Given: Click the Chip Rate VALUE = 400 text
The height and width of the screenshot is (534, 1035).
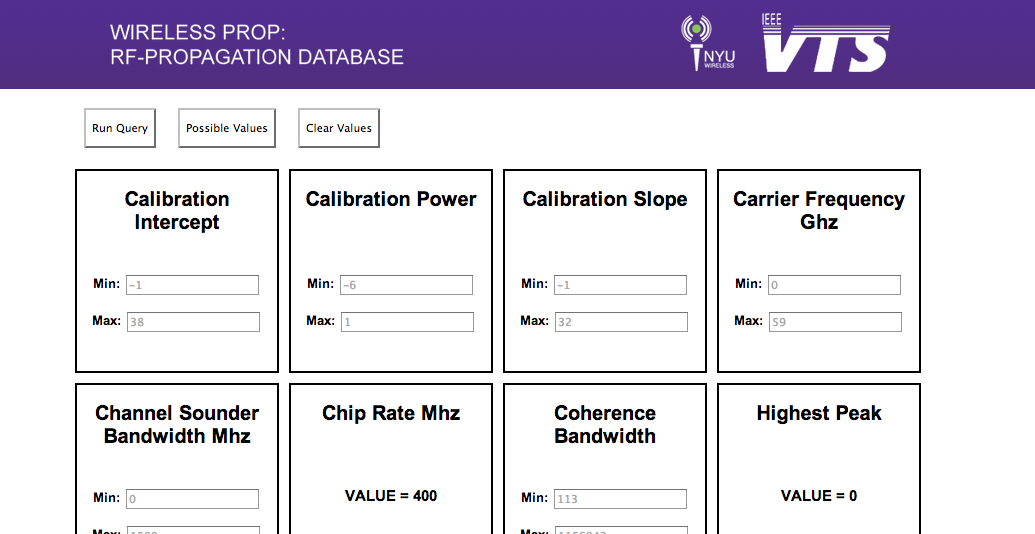Looking at the screenshot, I should click(x=391, y=496).
